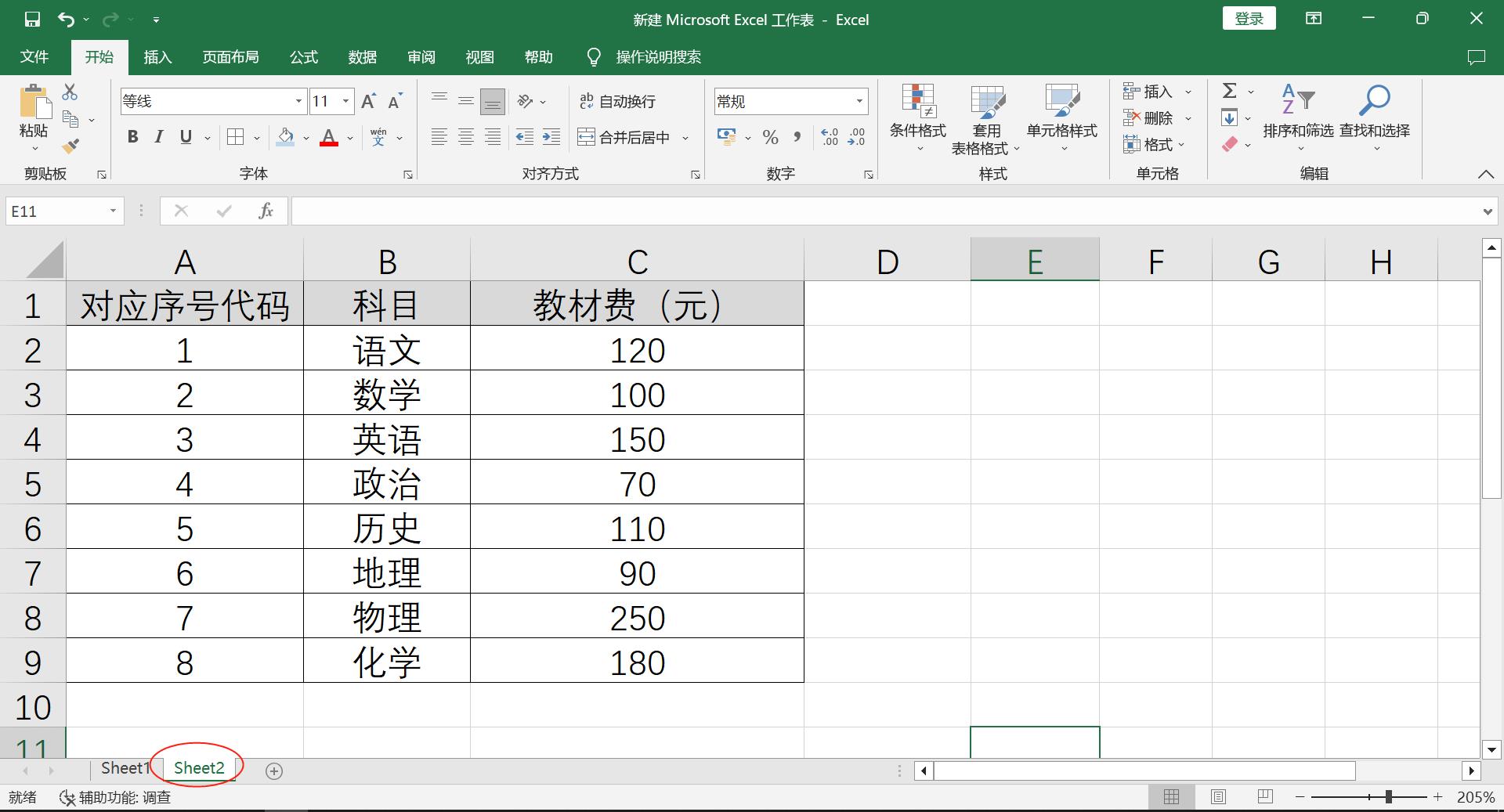Viewport: 1504px width, 812px height.
Task: Click Increase Decimal icon
Action: pyautogui.click(x=830, y=137)
